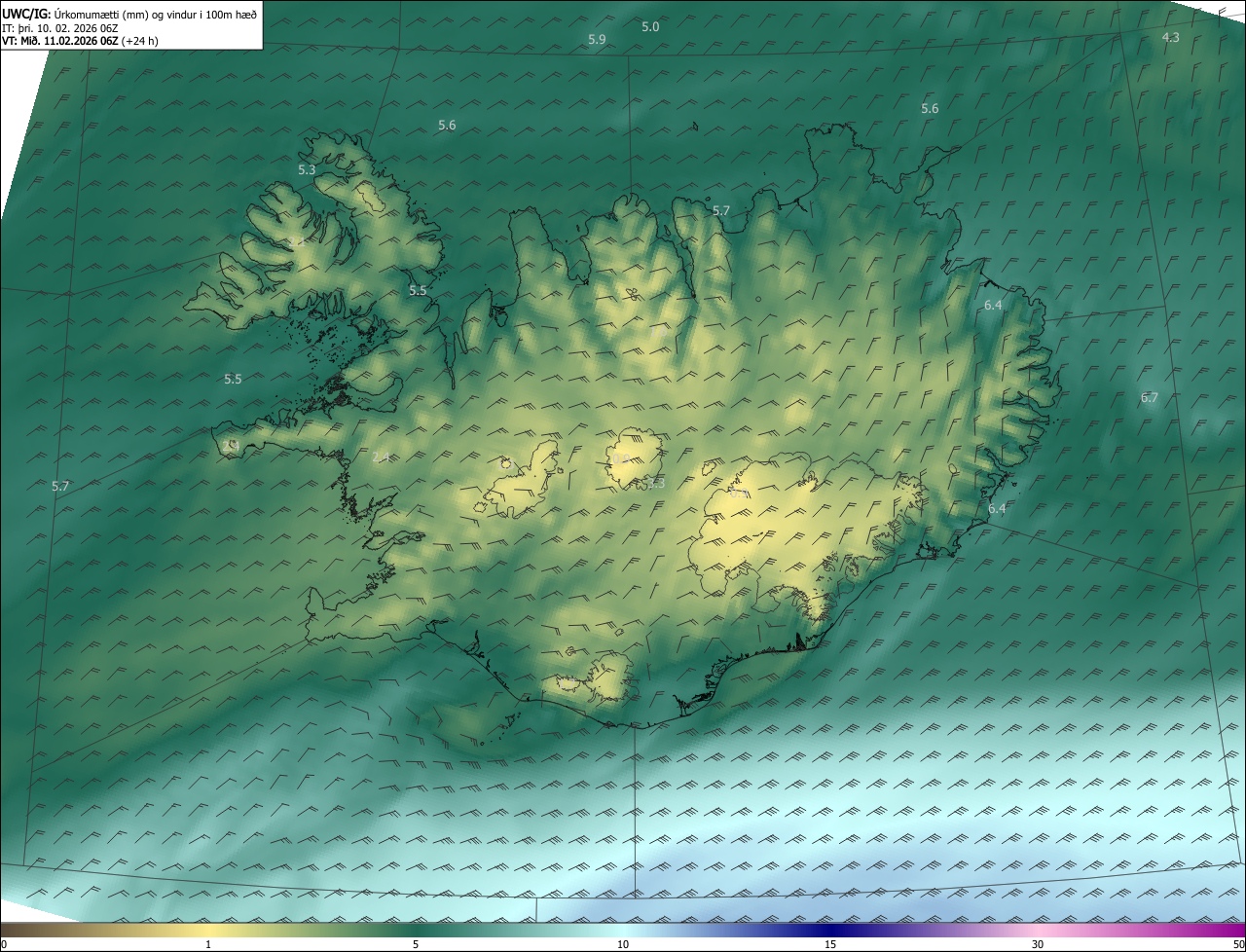Click the "30" tick label on the color scale
This screenshot has width=1246, height=952.
click(1038, 945)
